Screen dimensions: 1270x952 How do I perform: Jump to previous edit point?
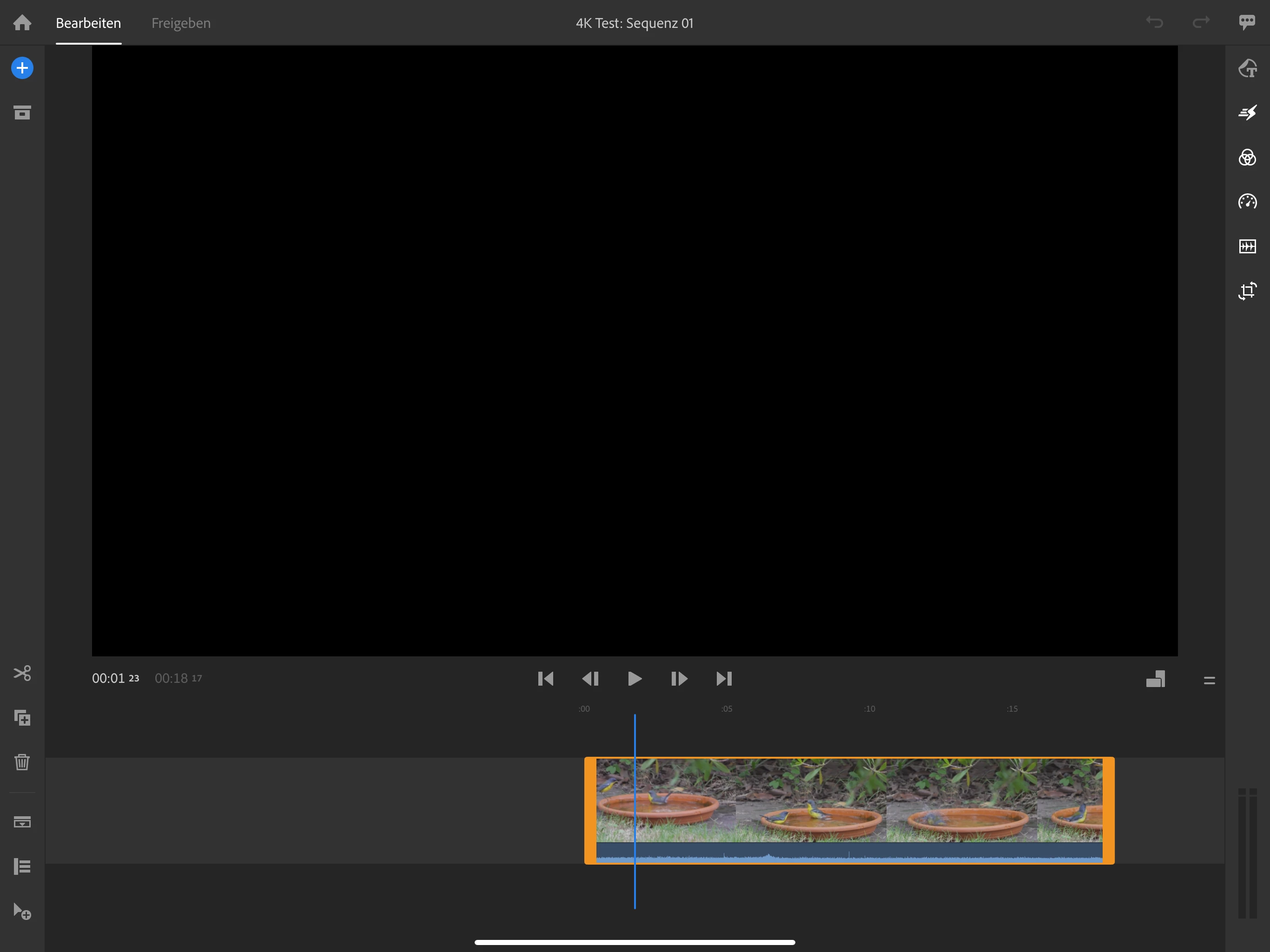click(x=545, y=679)
